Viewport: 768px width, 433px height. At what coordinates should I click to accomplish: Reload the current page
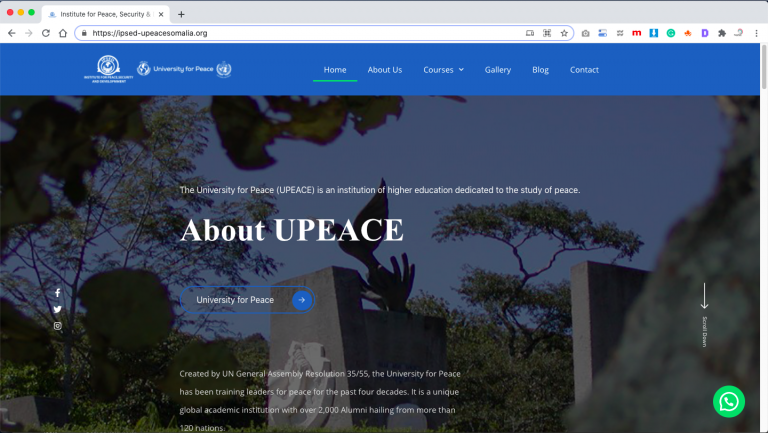45,33
